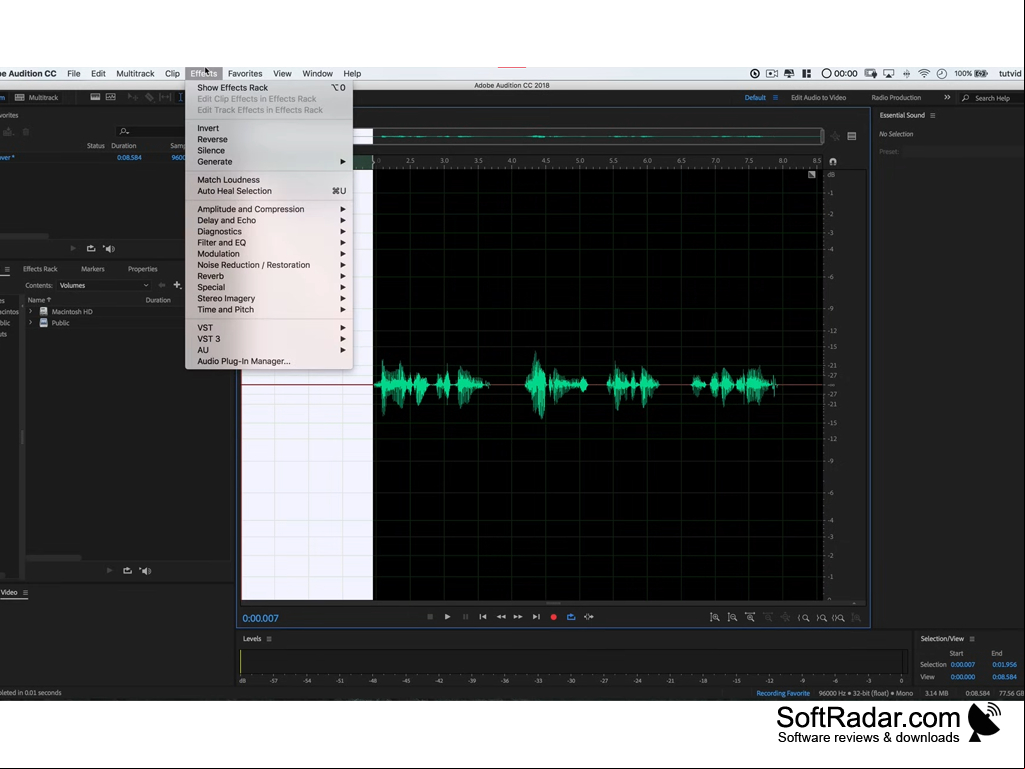Zoom in amplitude icon
This screenshot has width=1025, height=769.
click(715, 617)
